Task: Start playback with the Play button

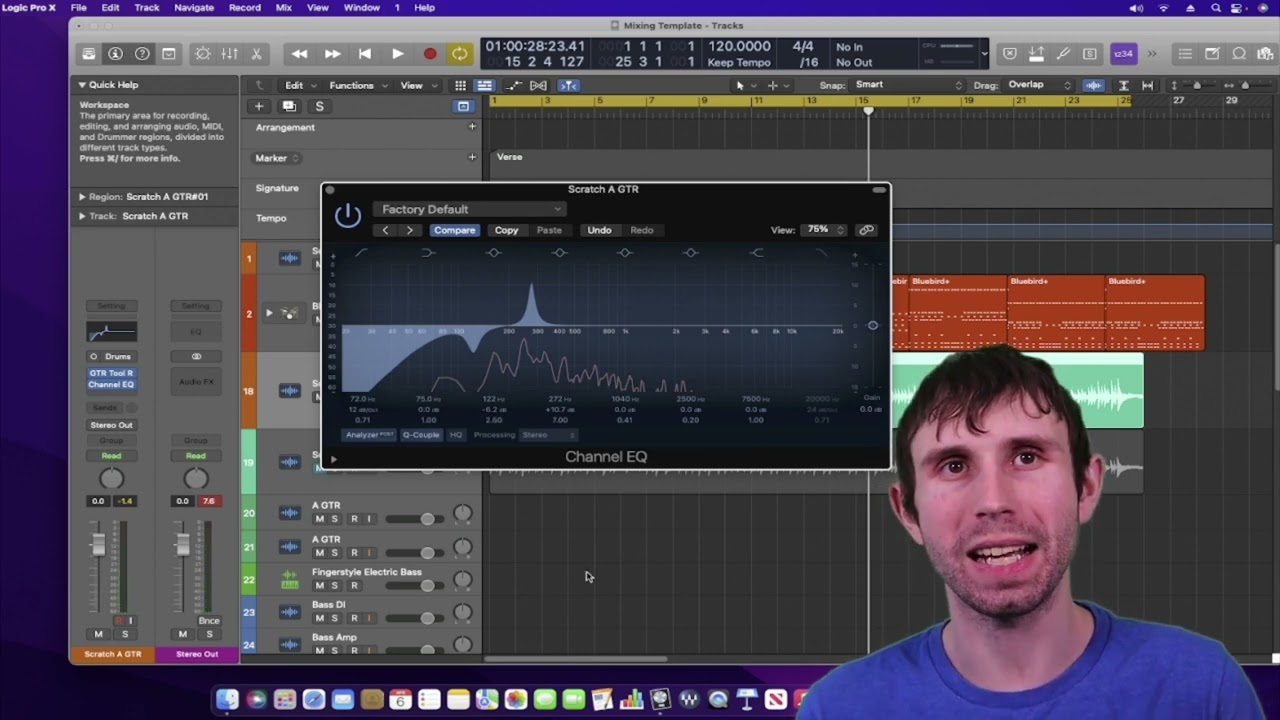Action: click(x=397, y=54)
